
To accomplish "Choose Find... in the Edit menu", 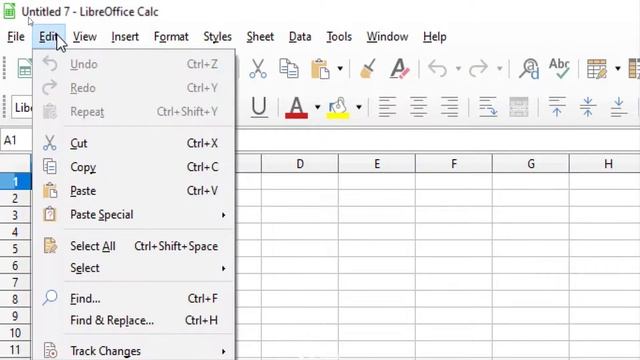I will 134,298.
